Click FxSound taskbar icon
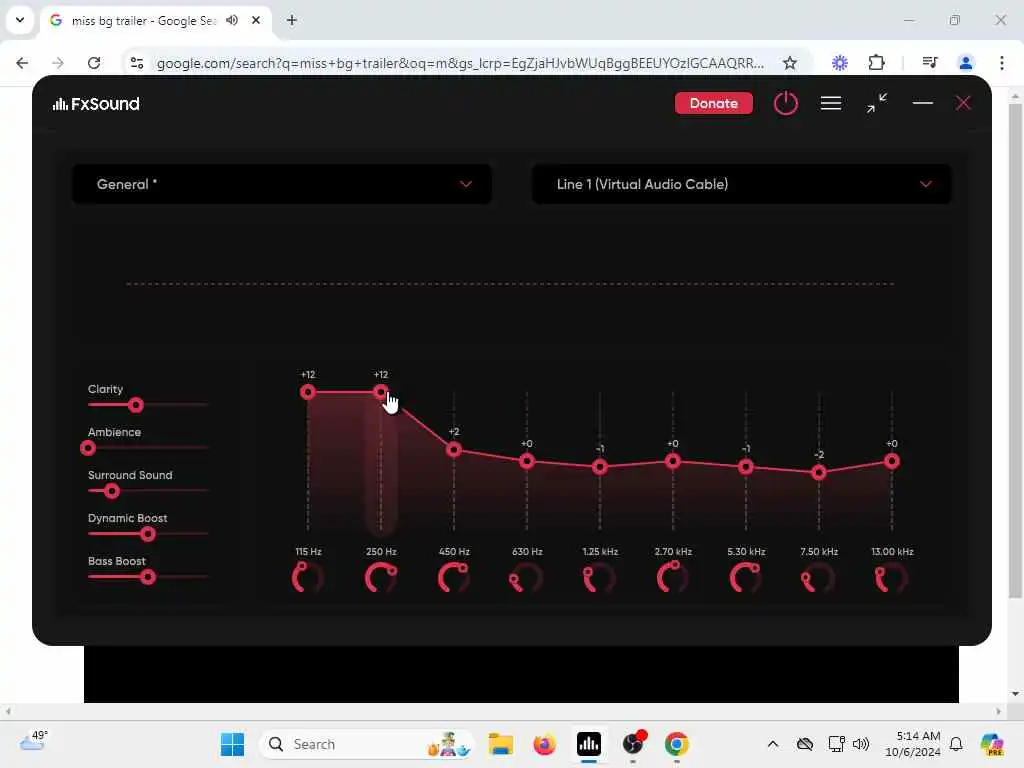Viewport: 1024px width, 768px height. click(x=589, y=744)
